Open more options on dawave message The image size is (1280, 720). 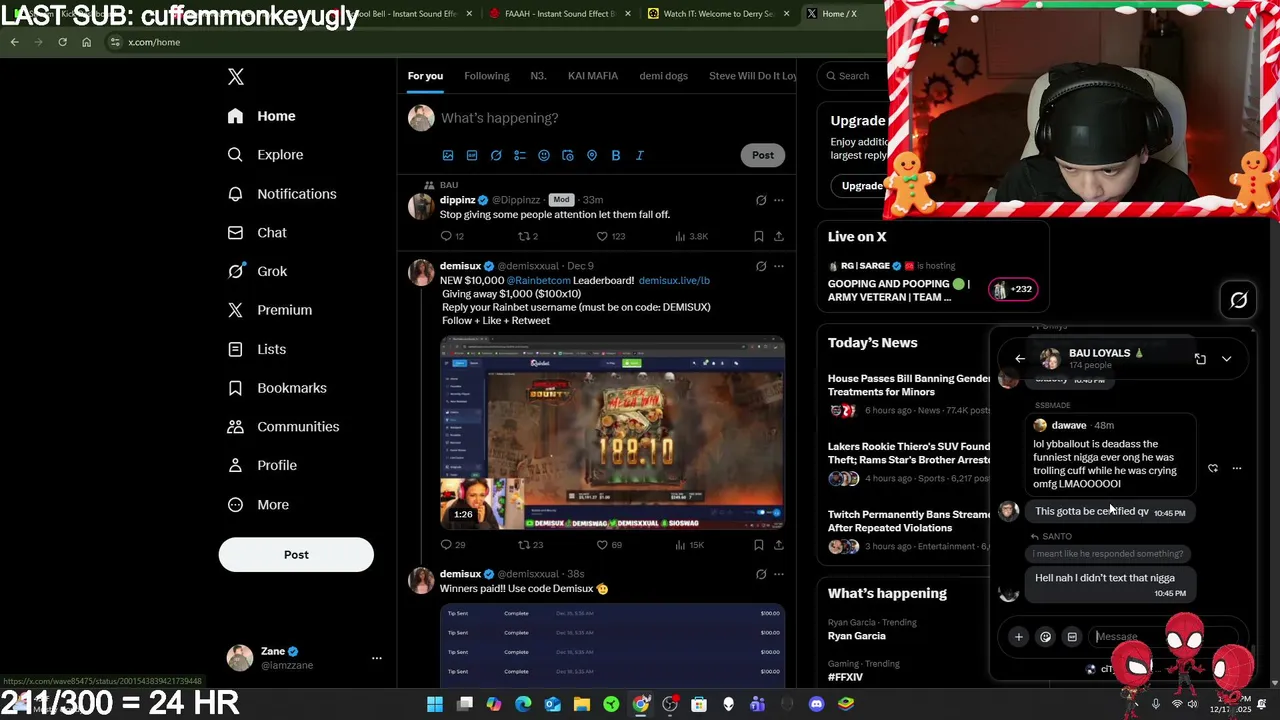click(1237, 468)
